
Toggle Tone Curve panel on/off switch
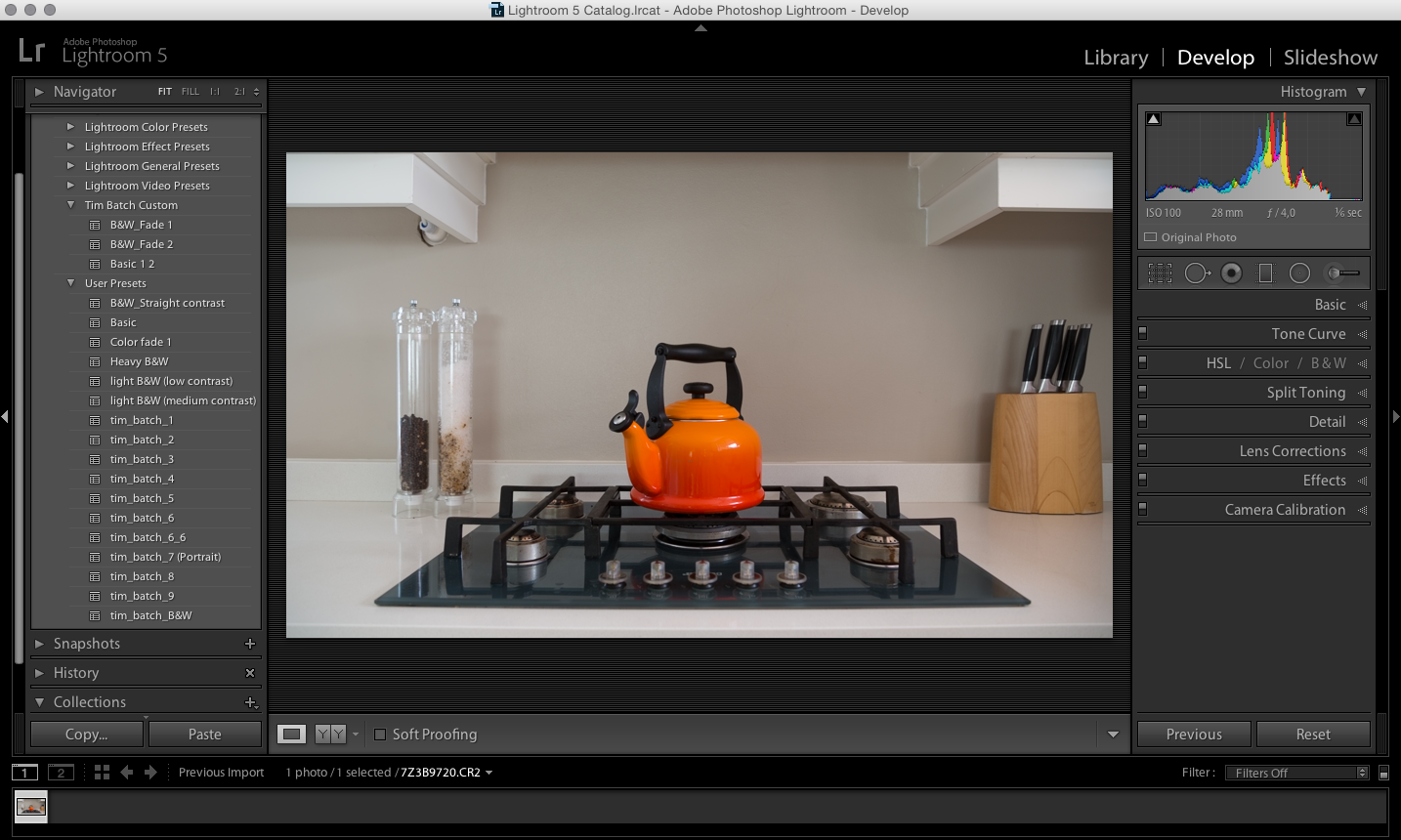pyautogui.click(x=1142, y=333)
